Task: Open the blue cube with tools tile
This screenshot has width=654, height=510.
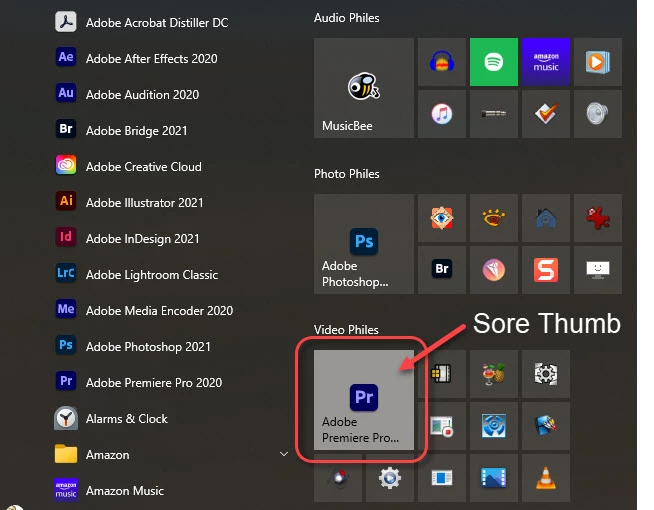Action: point(546,426)
